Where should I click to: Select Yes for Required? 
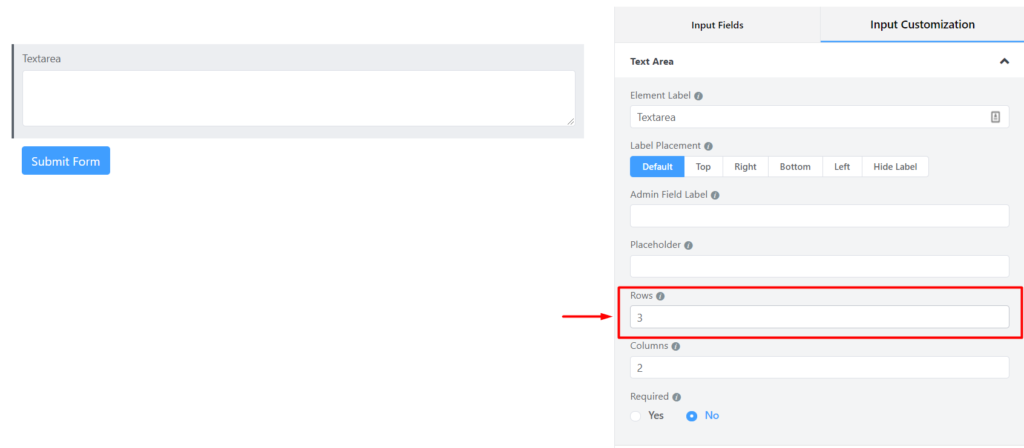click(x=636, y=415)
